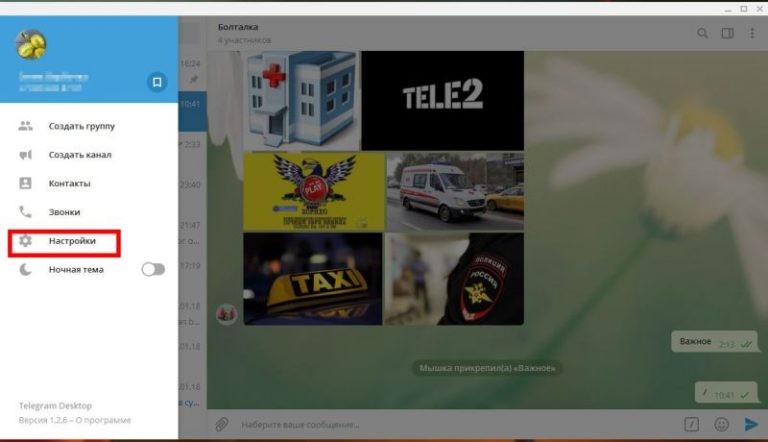Click the message input field
Screen dimensions: 768x442
point(456,424)
